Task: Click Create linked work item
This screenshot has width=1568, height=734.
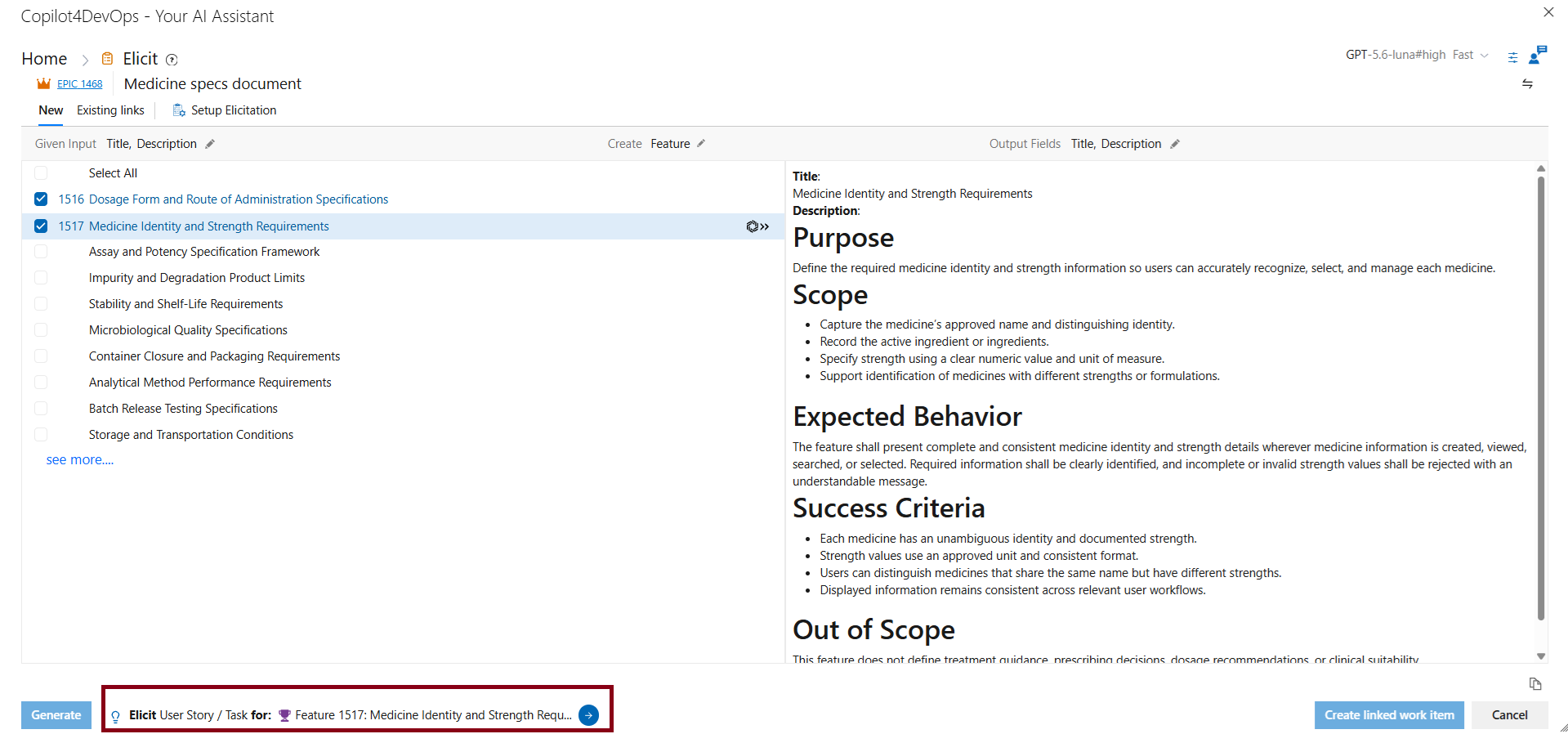Action: pyautogui.click(x=1389, y=715)
